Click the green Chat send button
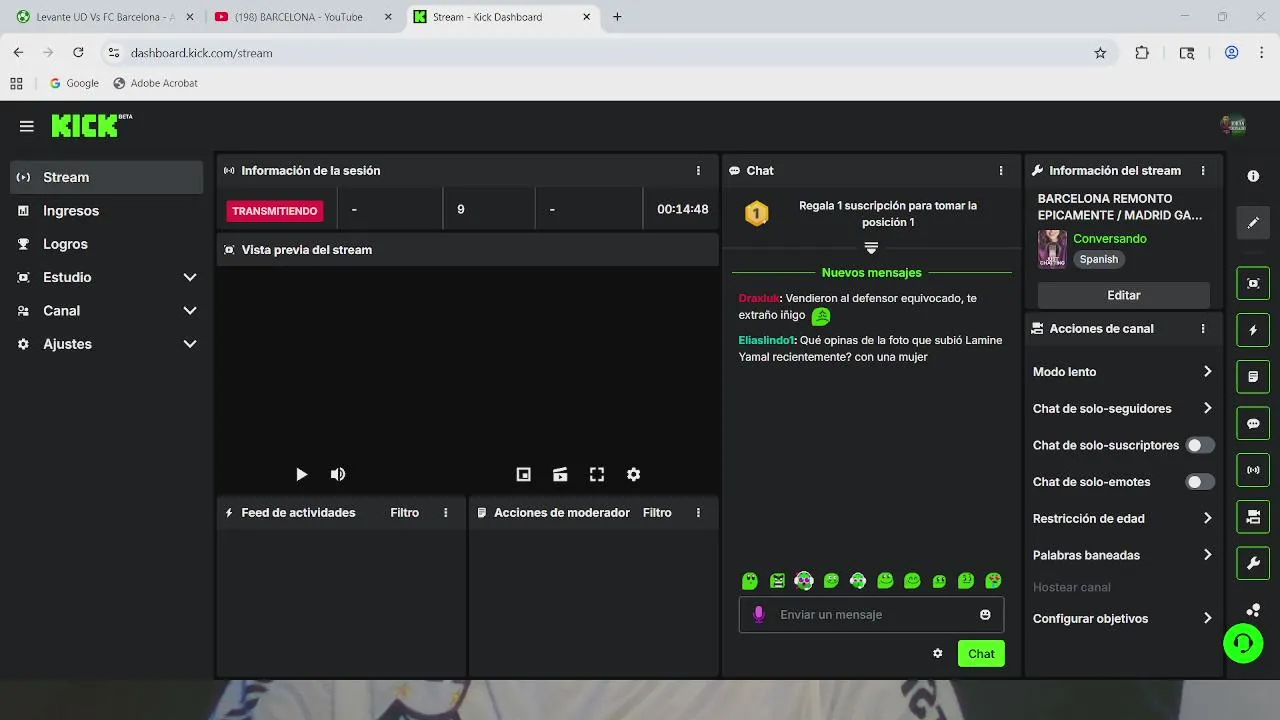This screenshot has width=1280, height=720. 981,654
